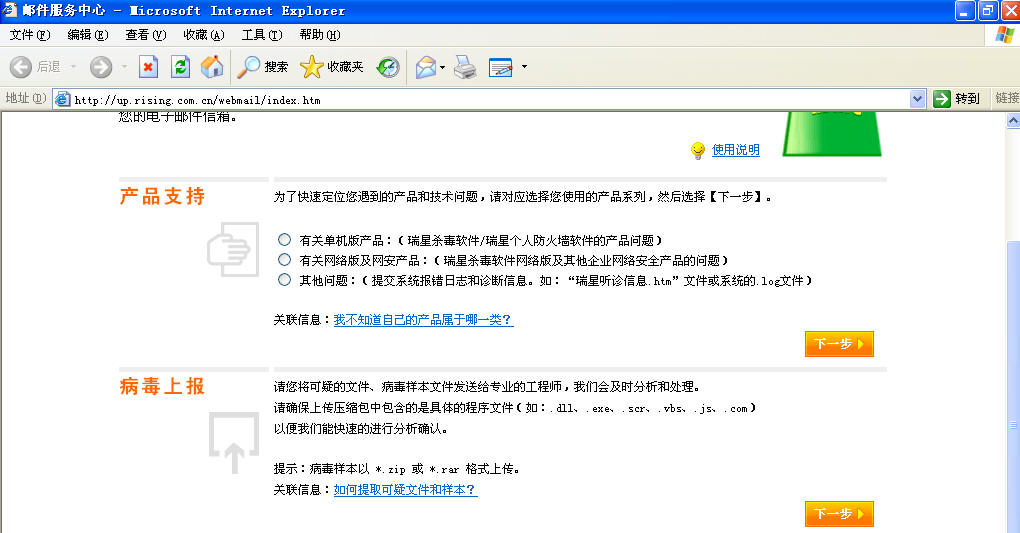The image size is (1020, 533).
Task: Click text 提示:病毒样本以 *.zip 或 *.rar 格式上传
Action: [397, 469]
